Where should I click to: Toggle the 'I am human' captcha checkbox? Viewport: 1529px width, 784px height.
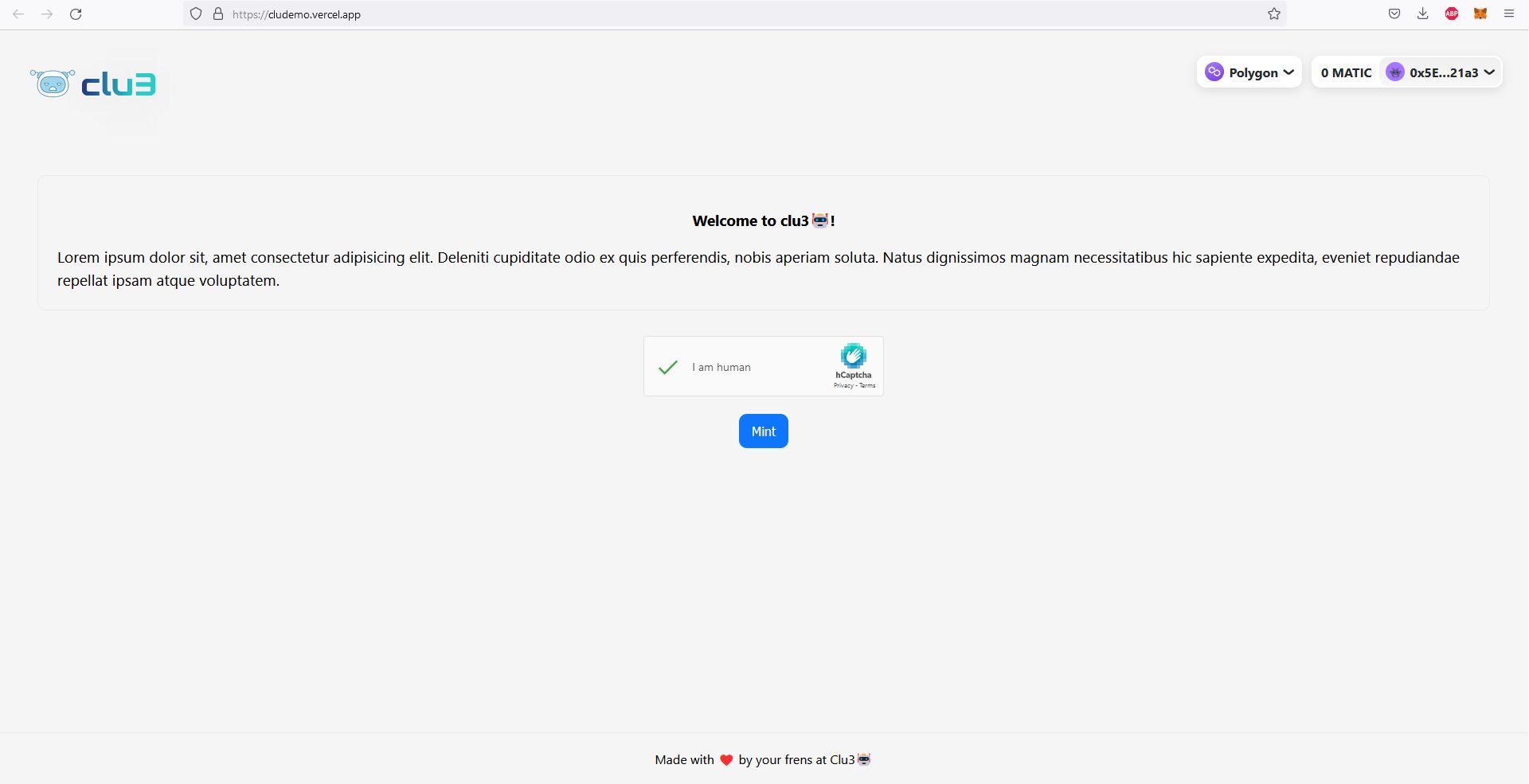click(668, 367)
